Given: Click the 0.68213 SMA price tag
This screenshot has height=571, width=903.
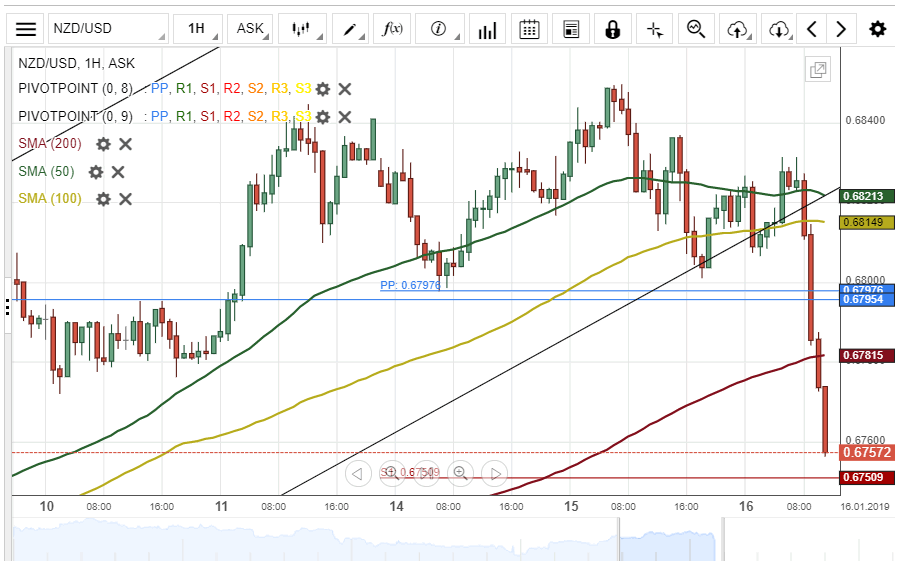Looking at the screenshot, I should 867,196.
